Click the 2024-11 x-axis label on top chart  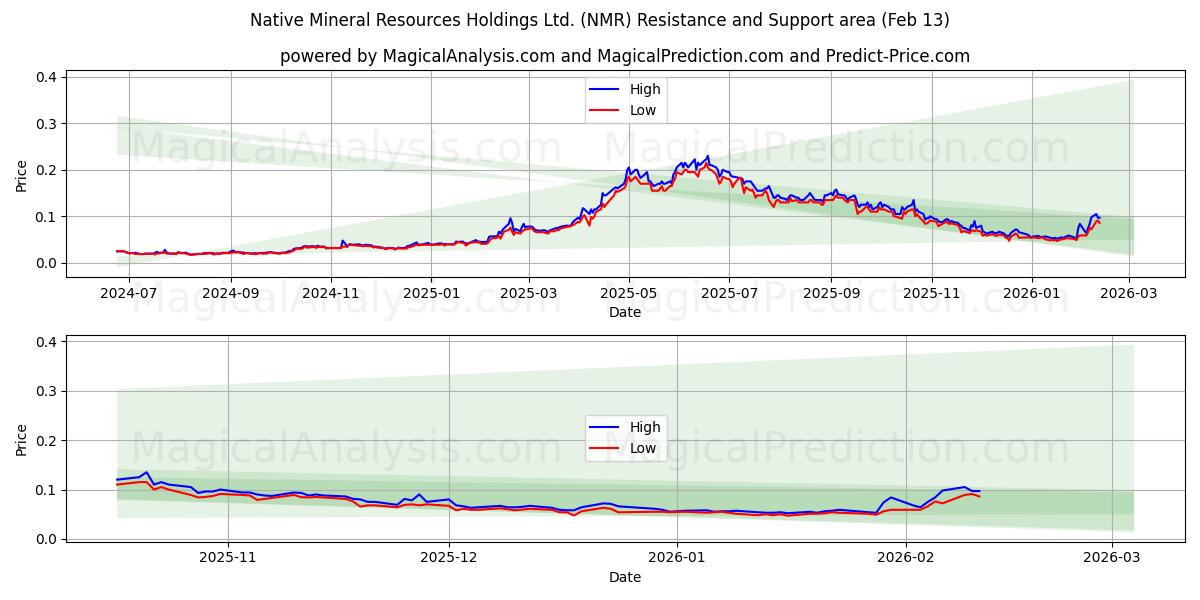(331, 294)
